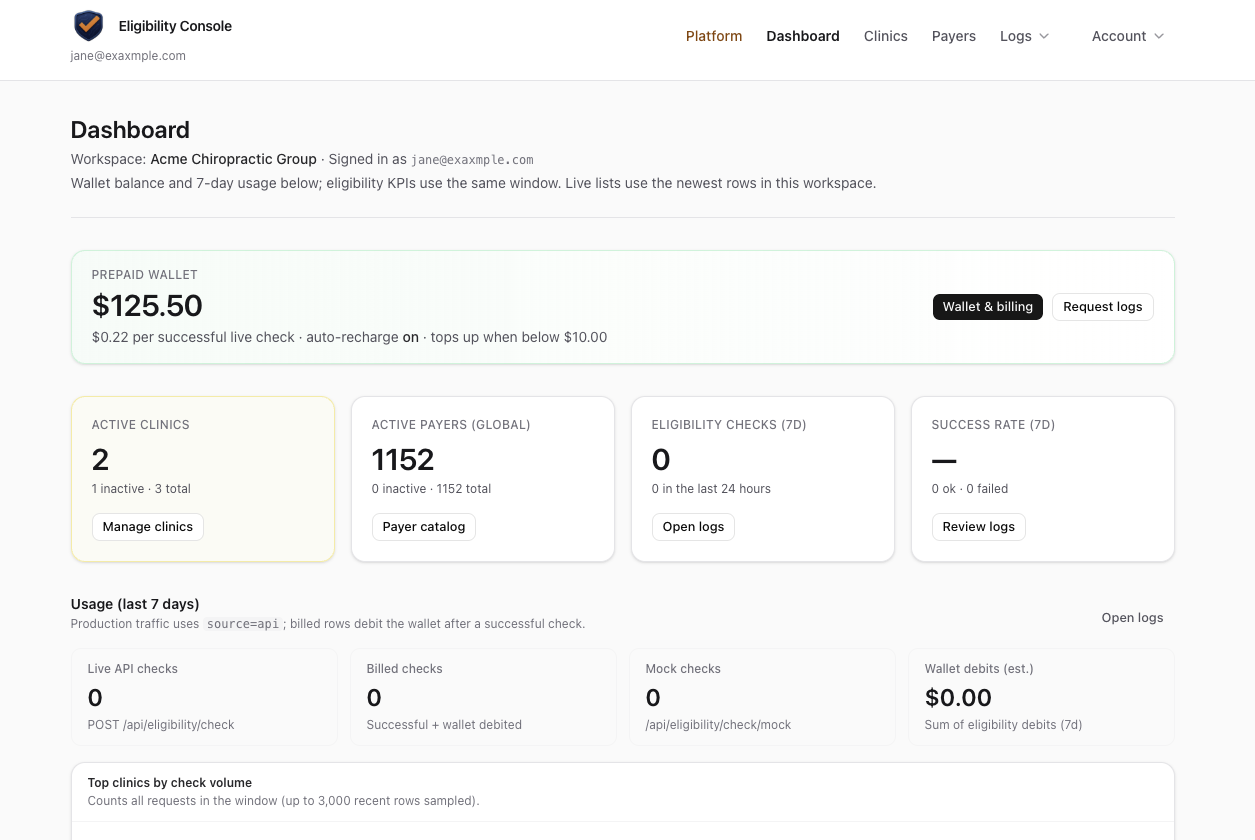Expand the Logs dropdown chevron

tap(1044, 36)
